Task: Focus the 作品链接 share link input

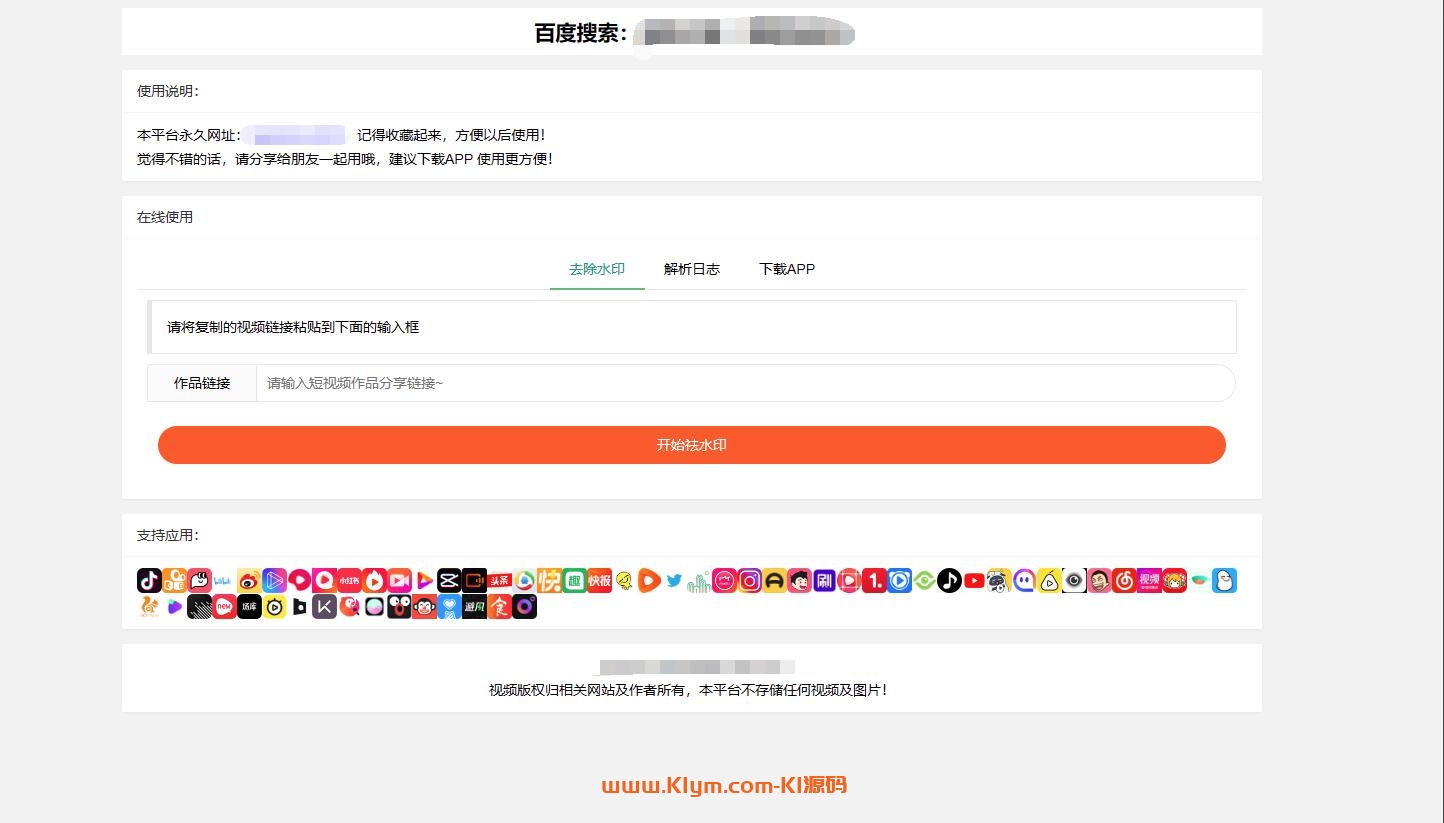Action: click(745, 383)
